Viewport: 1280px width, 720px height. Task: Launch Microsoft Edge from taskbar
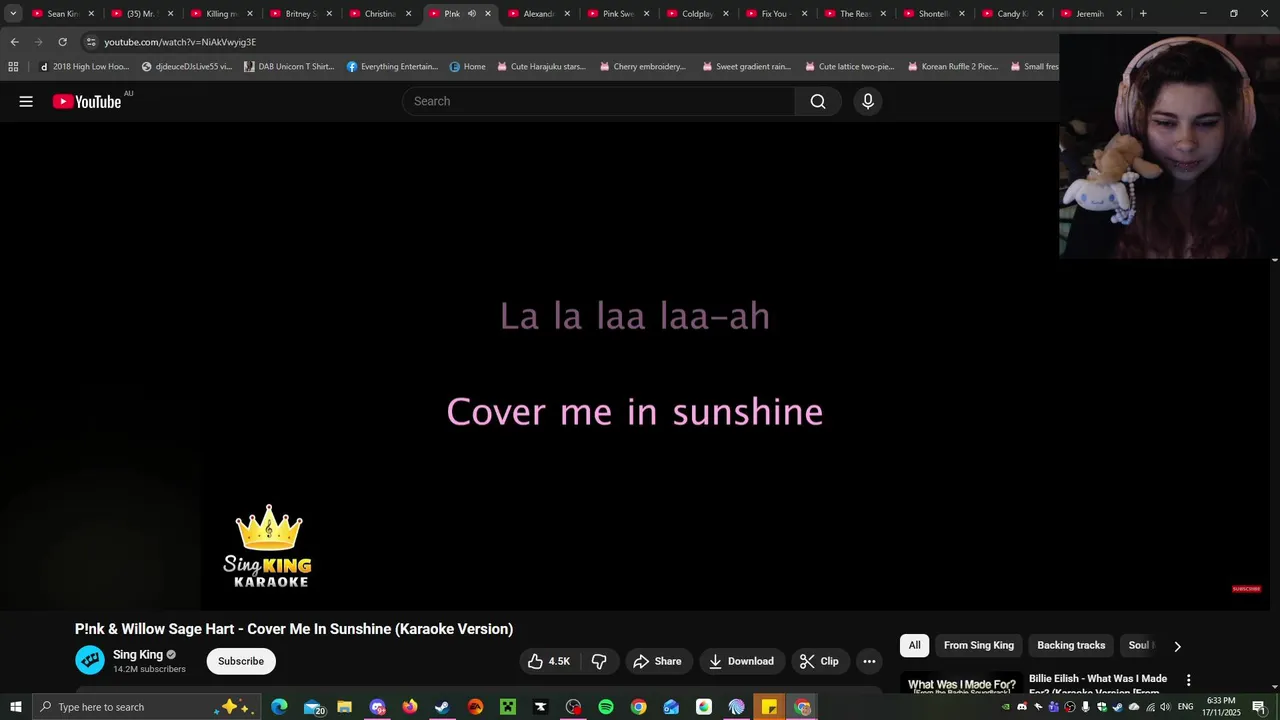(279, 707)
